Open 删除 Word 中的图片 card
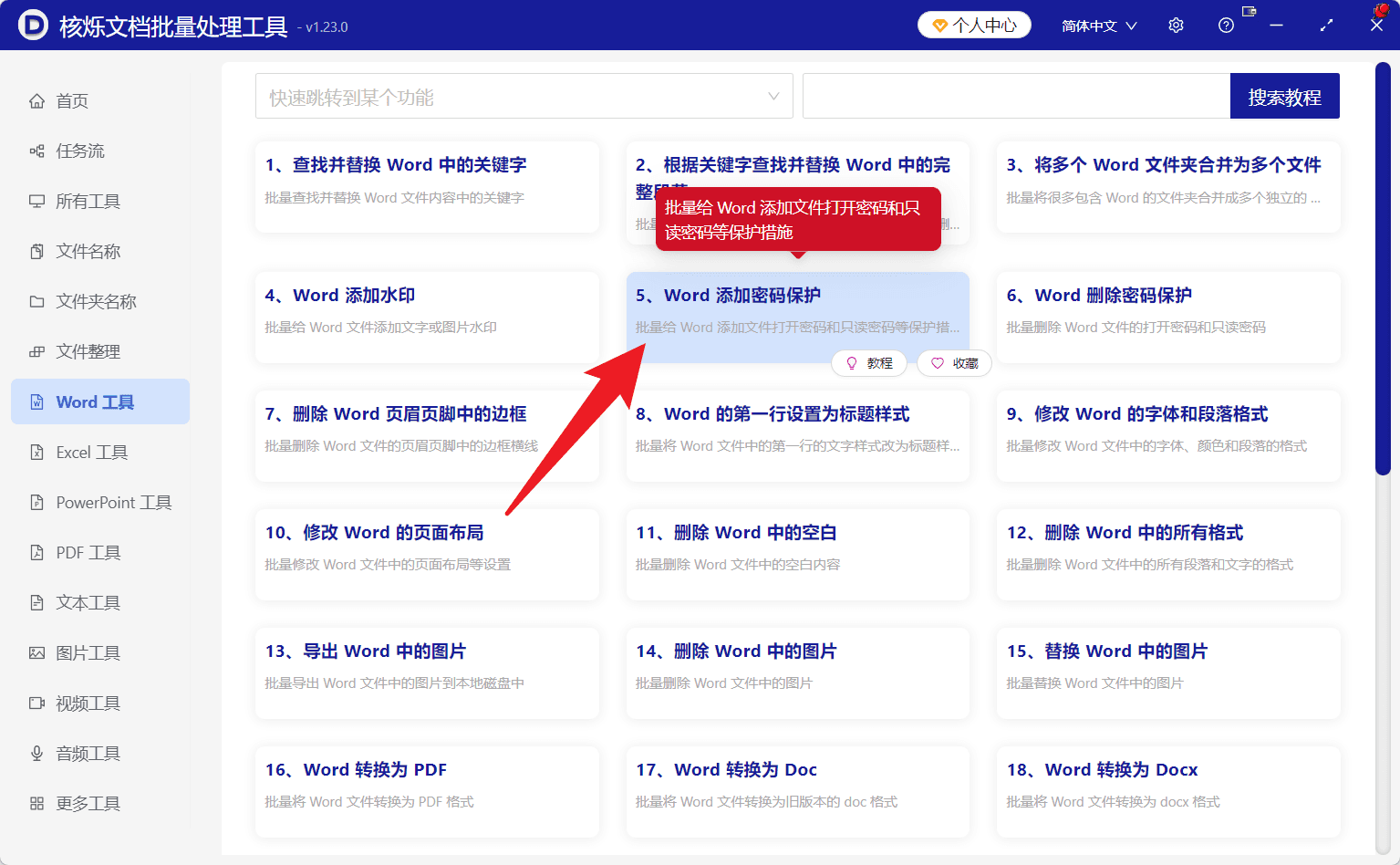This screenshot has height=865, width=1400. click(798, 673)
